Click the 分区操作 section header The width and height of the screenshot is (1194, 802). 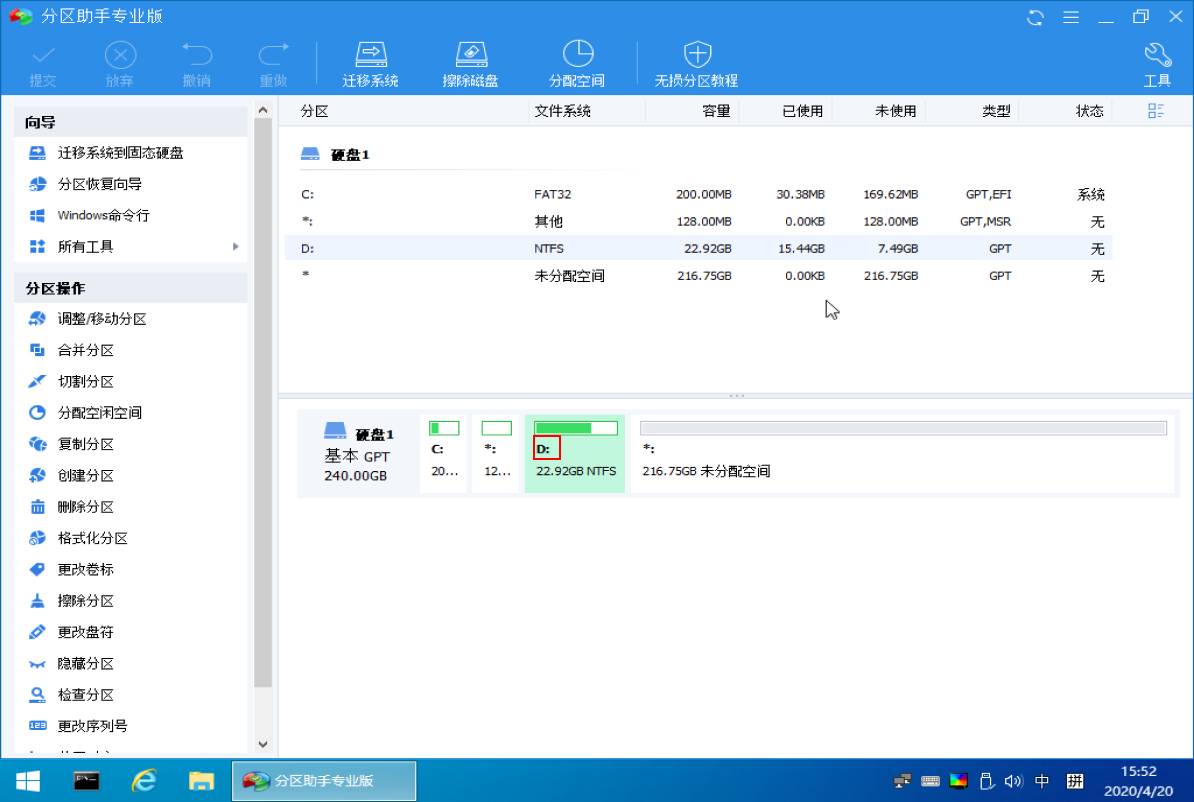point(130,288)
